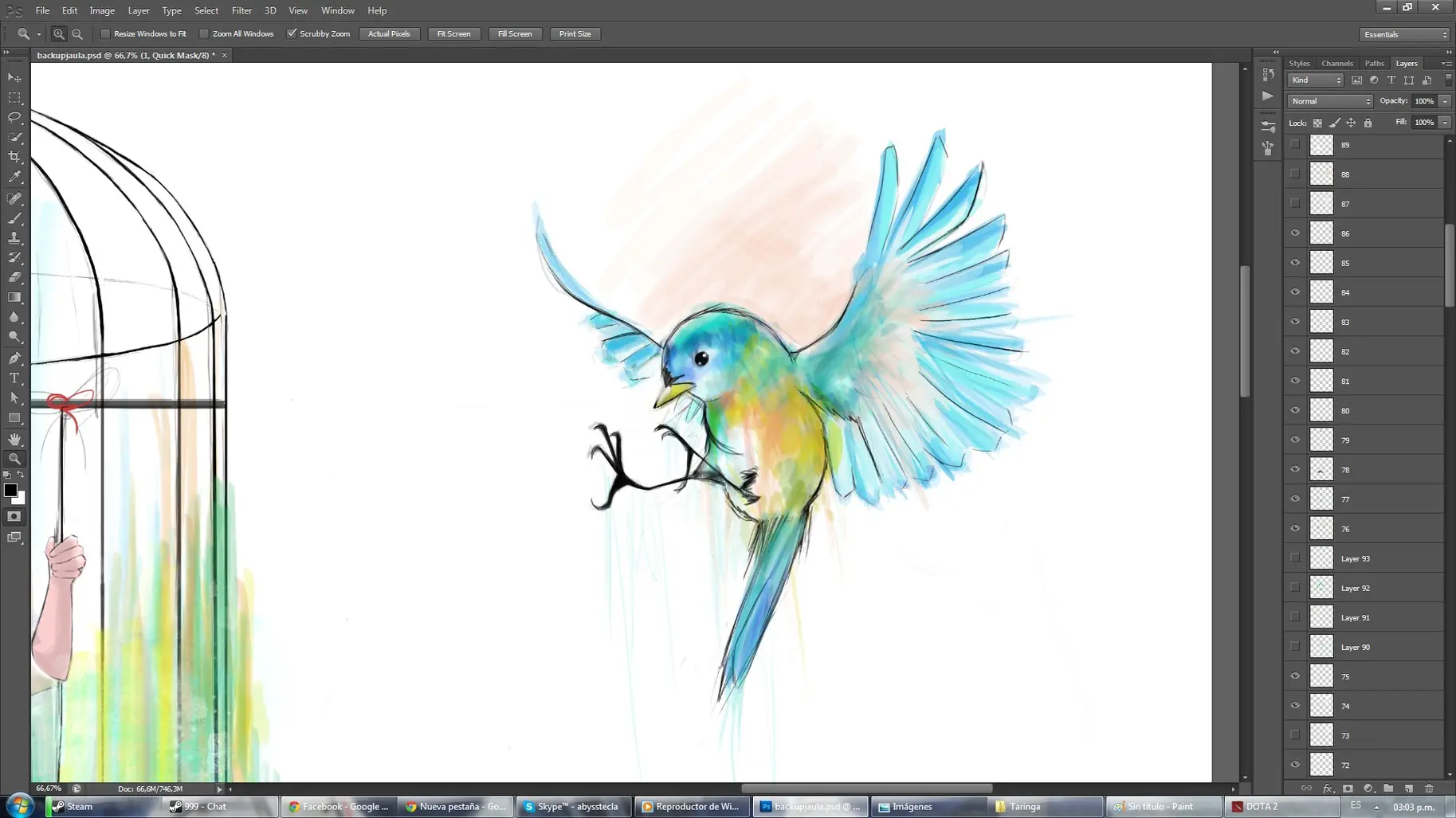Open the Opacity slider arrow
The image size is (1456, 818).
coord(1445,101)
